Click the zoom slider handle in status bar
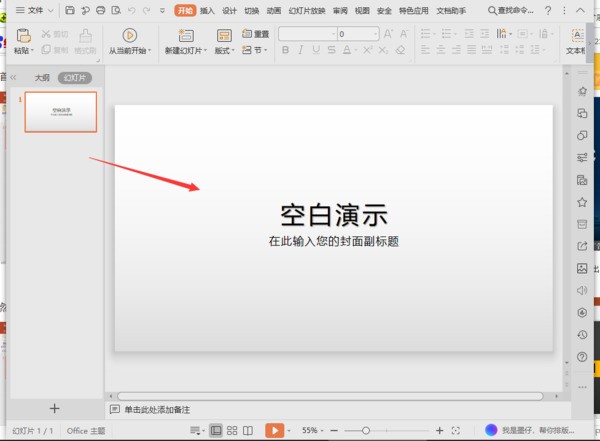 coord(366,430)
